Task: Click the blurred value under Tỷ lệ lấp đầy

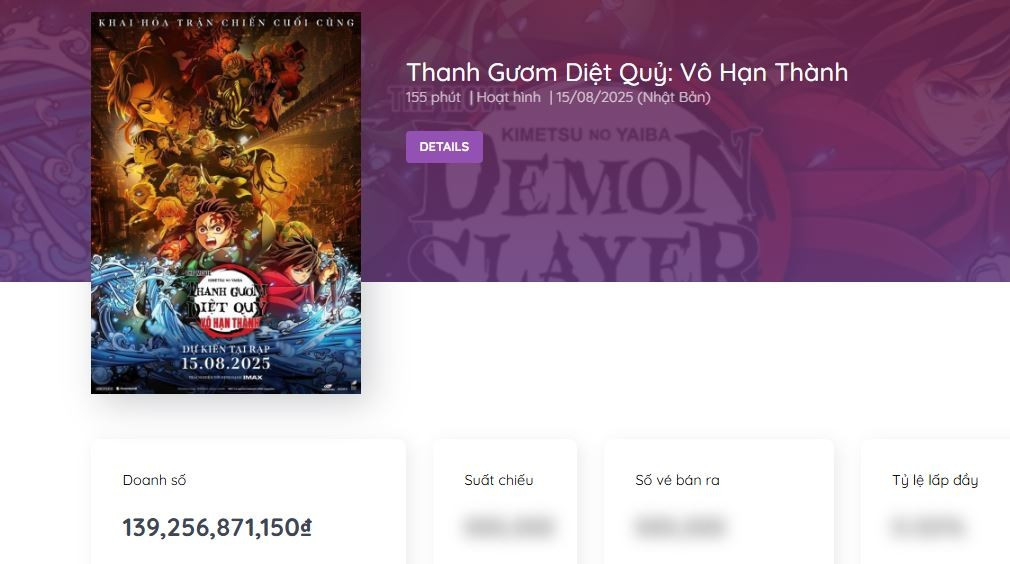Action: tap(928, 527)
